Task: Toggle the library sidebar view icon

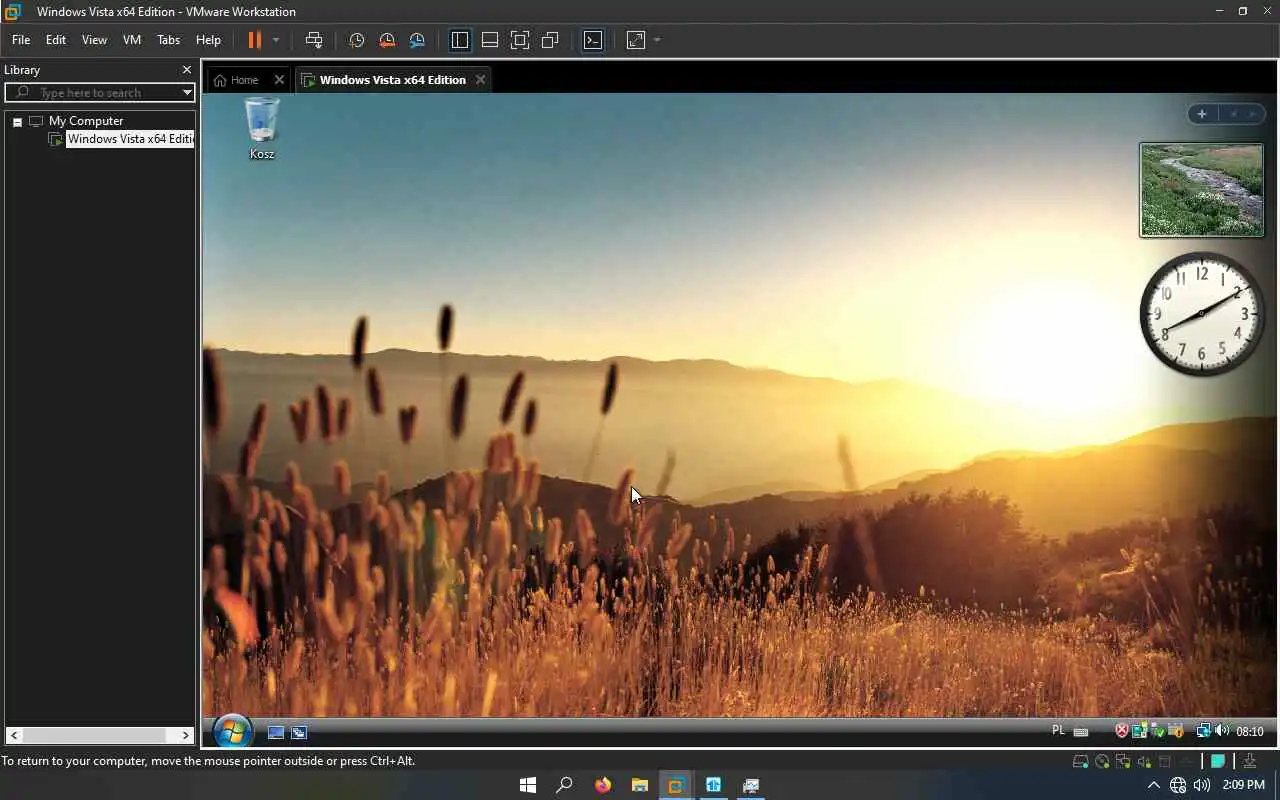Action: (x=460, y=40)
